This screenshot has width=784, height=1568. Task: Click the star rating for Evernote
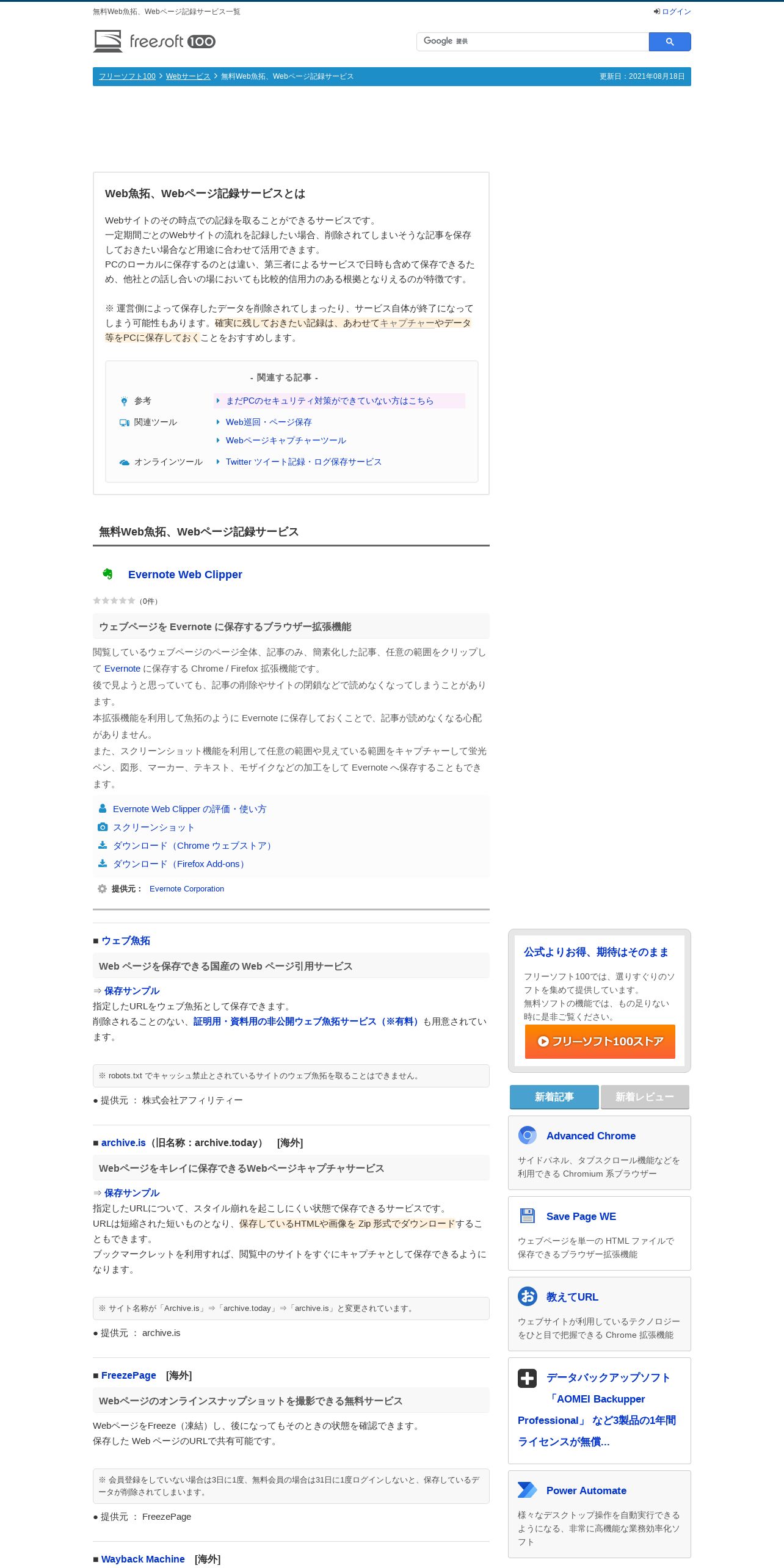click(x=114, y=601)
